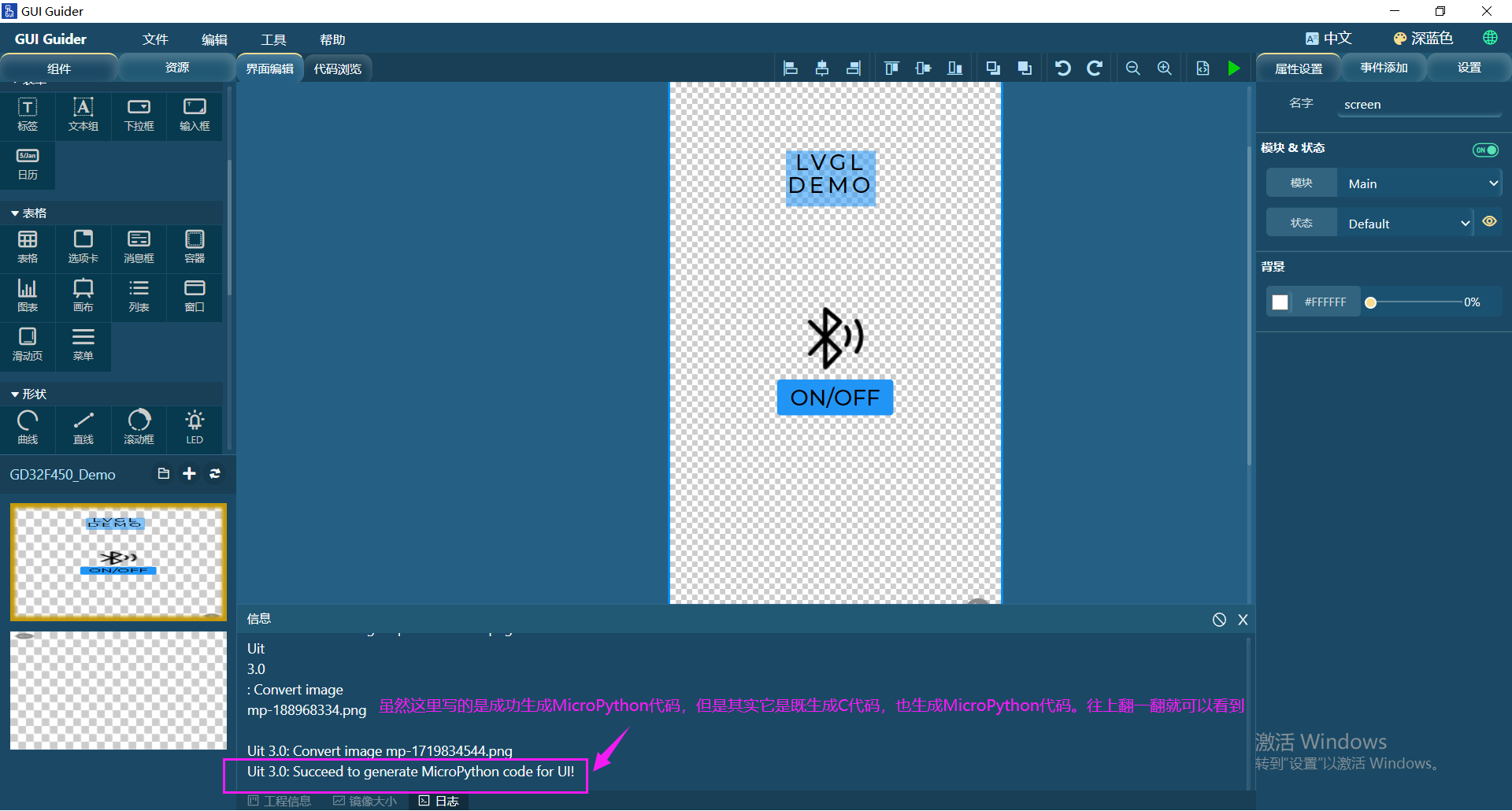Click the align bottom toolbar icon
The image size is (1512, 811).
(955, 69)
